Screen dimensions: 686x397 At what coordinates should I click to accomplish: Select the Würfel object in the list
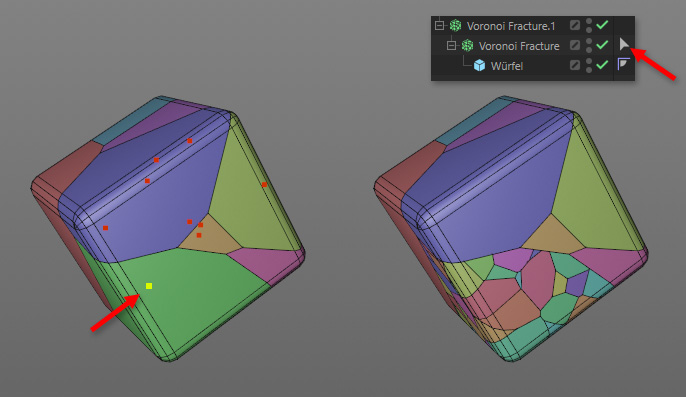coord(507,66)
